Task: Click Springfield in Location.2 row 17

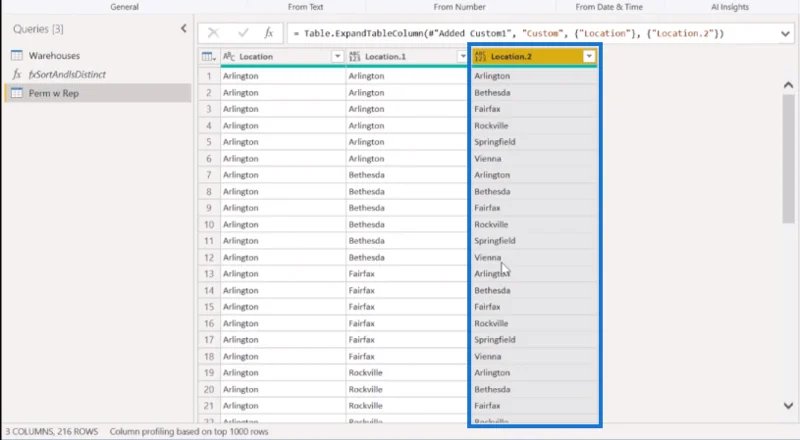Action: (x=494, y=340)
